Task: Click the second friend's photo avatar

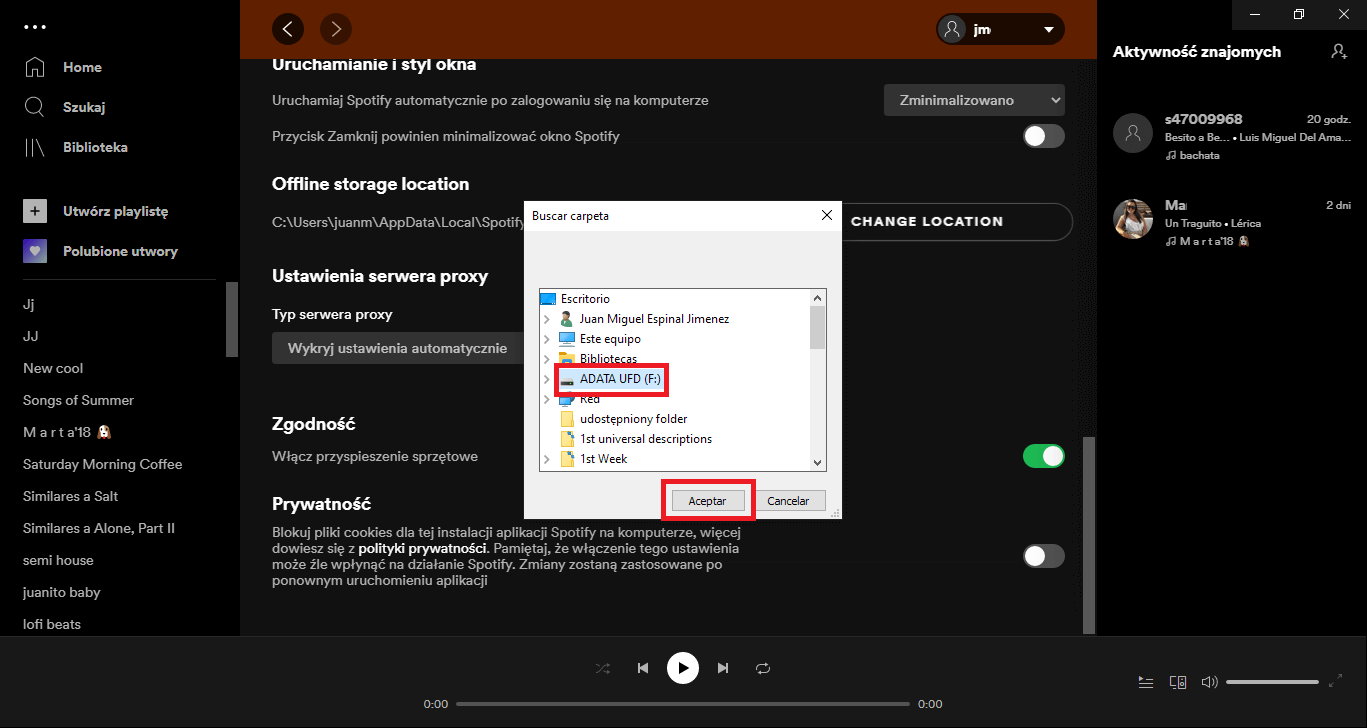Action: 1133,218
